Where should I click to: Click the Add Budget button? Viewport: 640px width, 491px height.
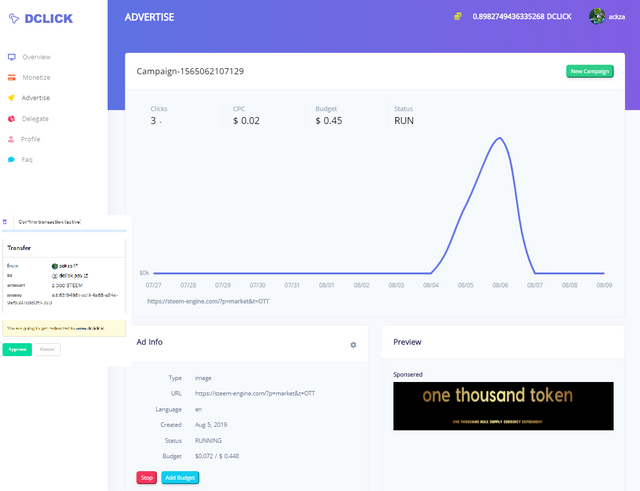(180, 478)
